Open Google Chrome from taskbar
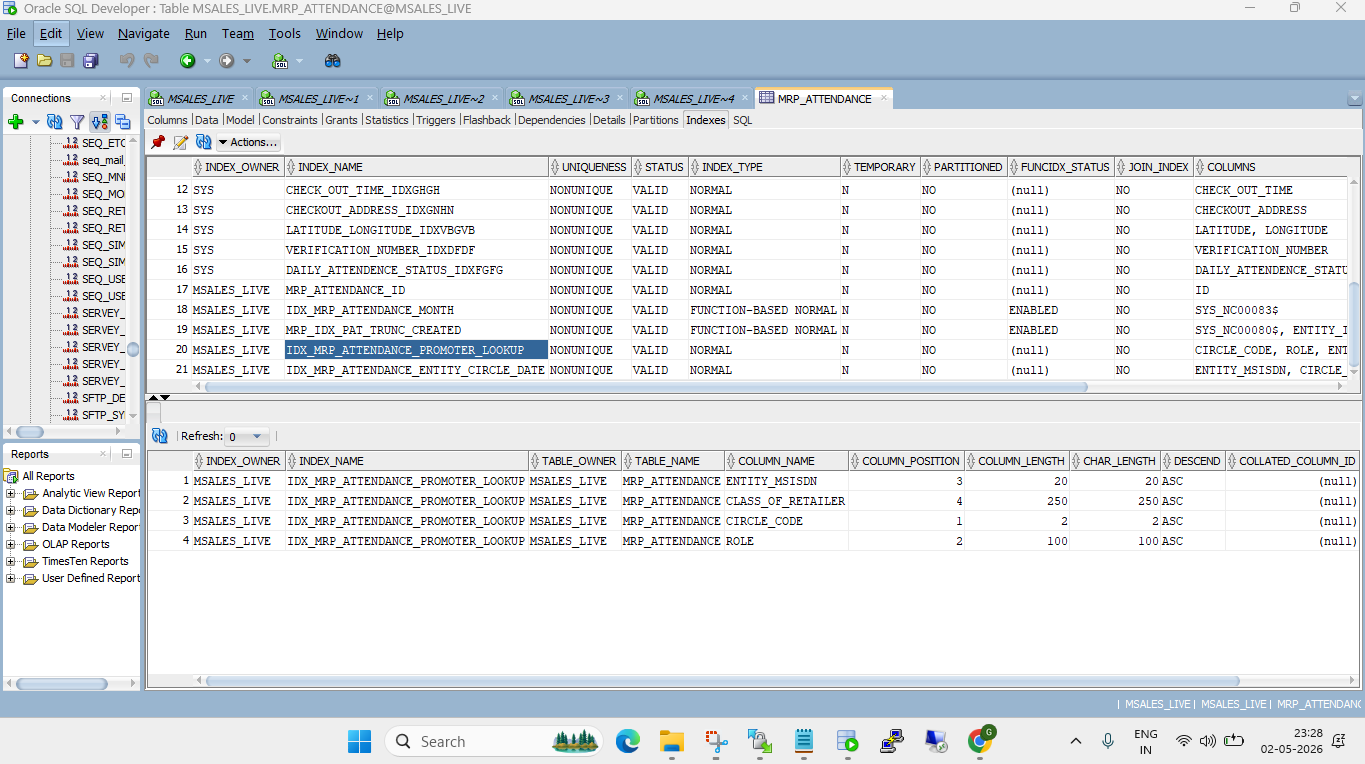The height and width of the screenshot is (764, 1365). [981, 742]
